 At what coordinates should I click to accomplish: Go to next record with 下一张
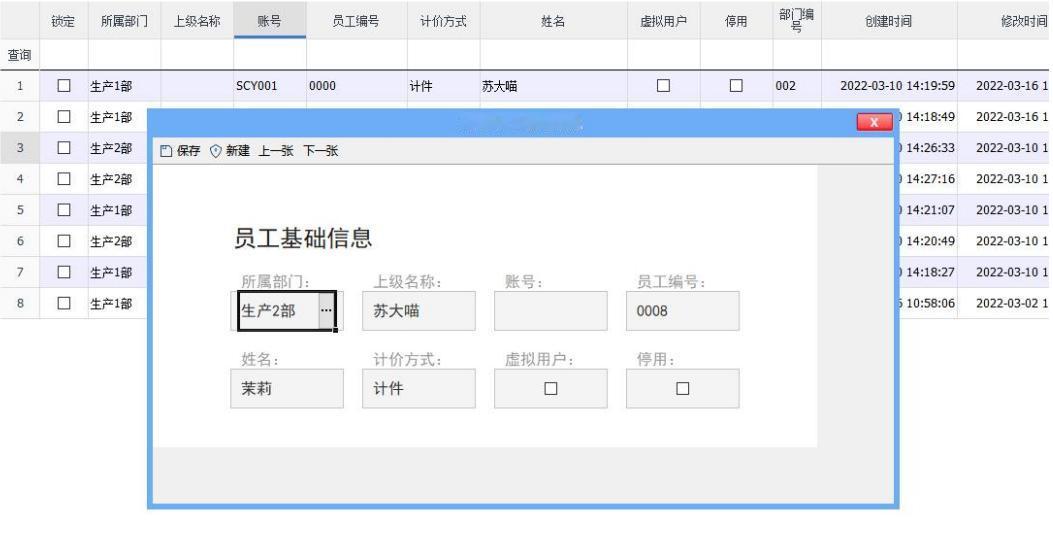click(320, 151)
